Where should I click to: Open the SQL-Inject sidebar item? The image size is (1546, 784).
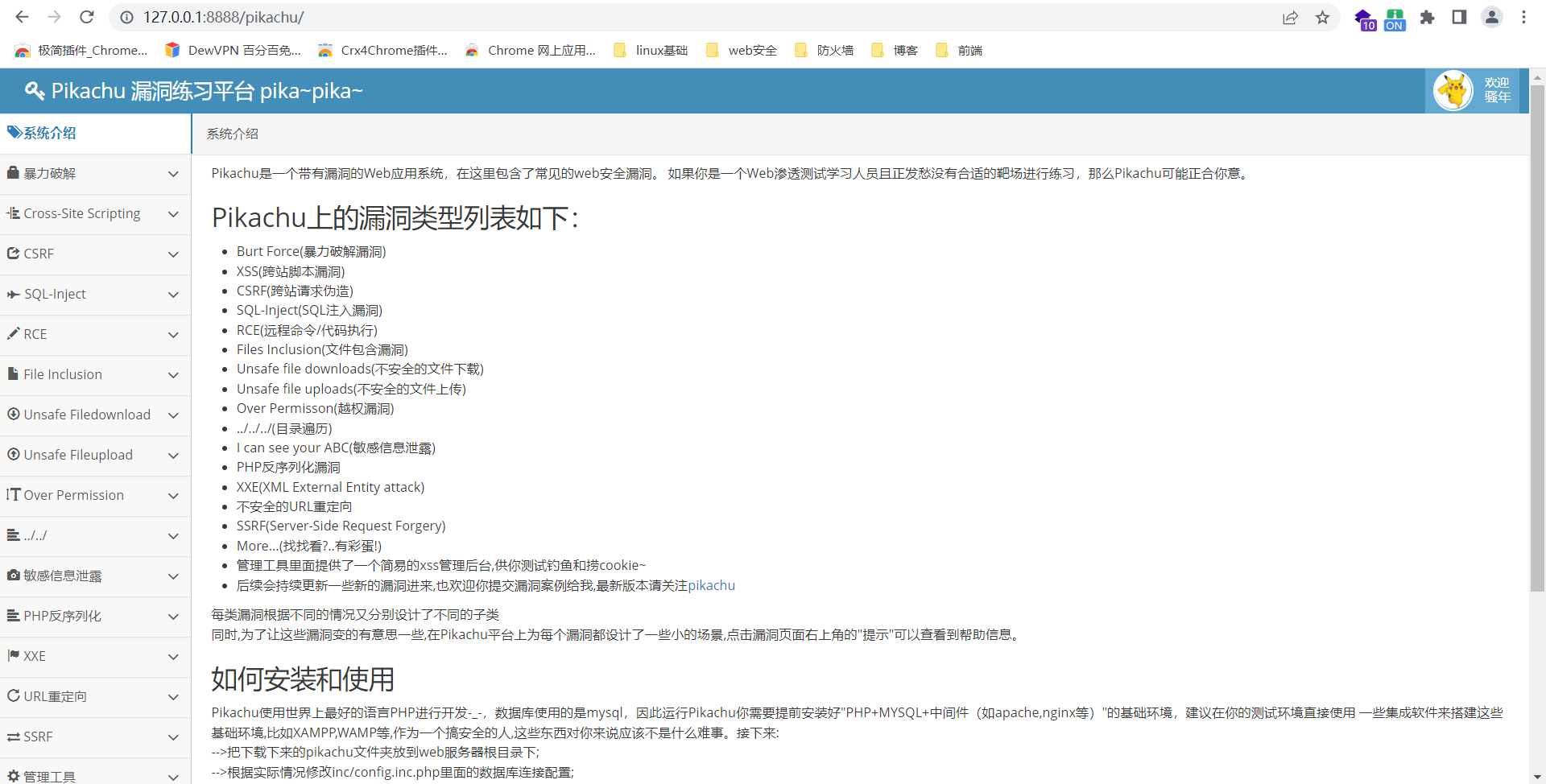click(x=95, y=294)
